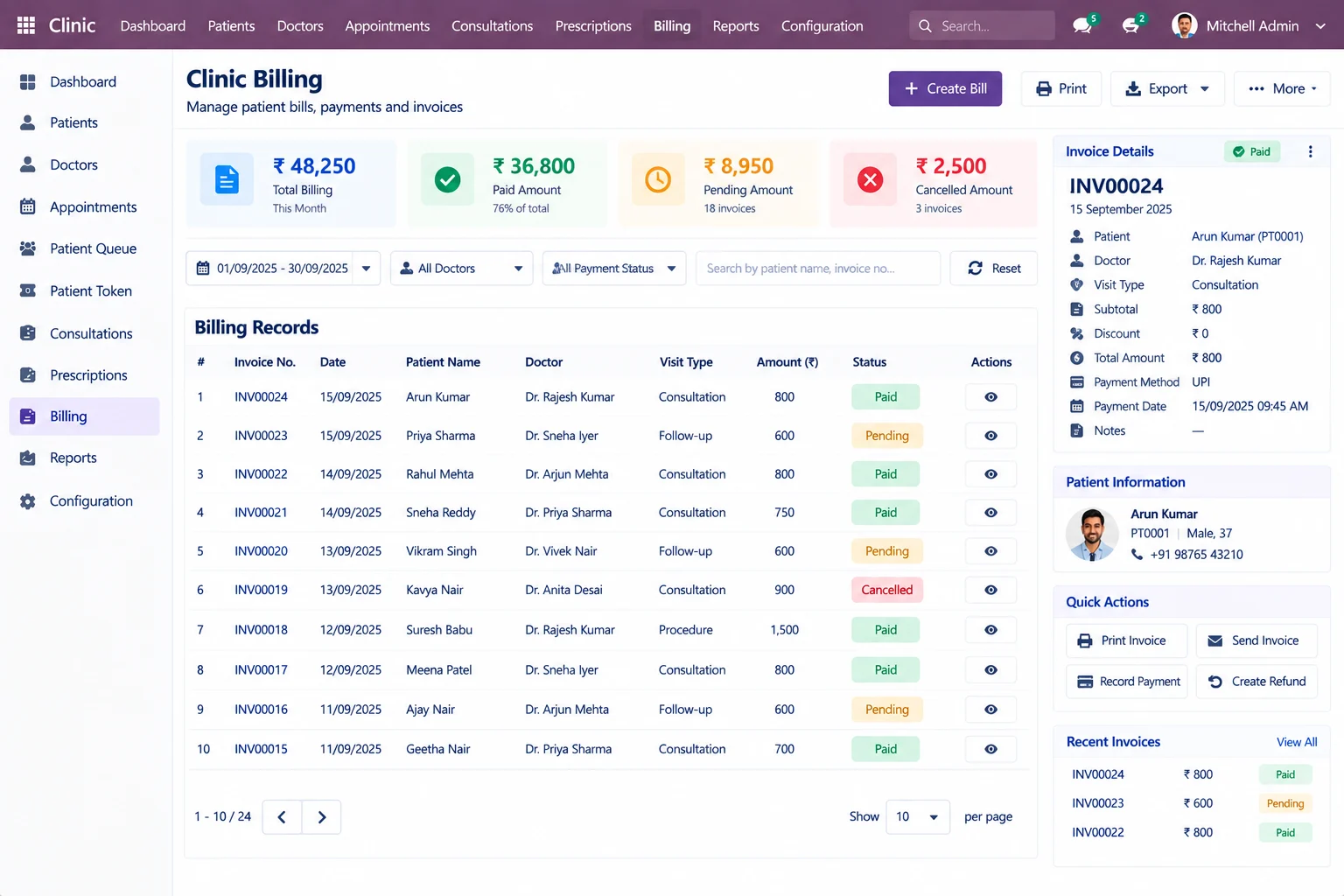Open the date range 01/09/2025 - 30/09/2025 dropdown
The width and height of the screenshot is (1344, 896).
[283, 269]
